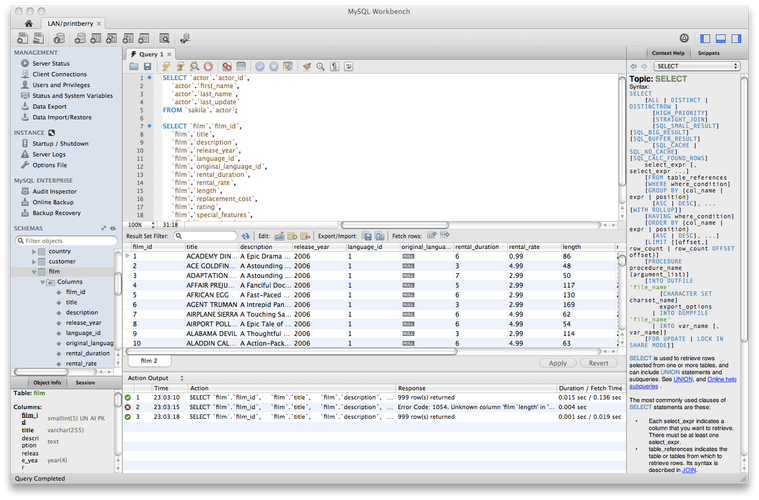This screenshot has width=759, height=500.
Task: Click the result grid horizontal scrollbar
Action: point(291,352)
